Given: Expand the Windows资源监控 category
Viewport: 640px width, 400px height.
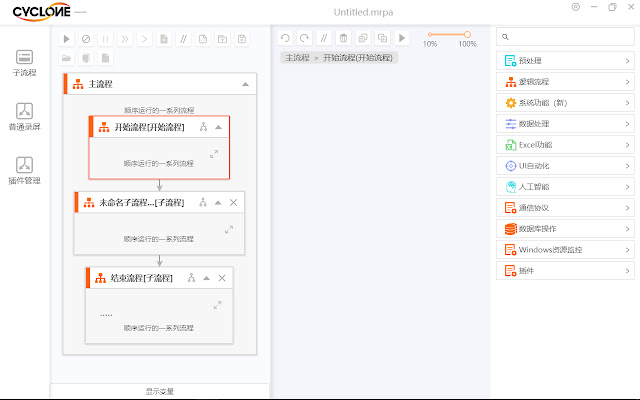Looking at the screenshot, I should [565, 250].
